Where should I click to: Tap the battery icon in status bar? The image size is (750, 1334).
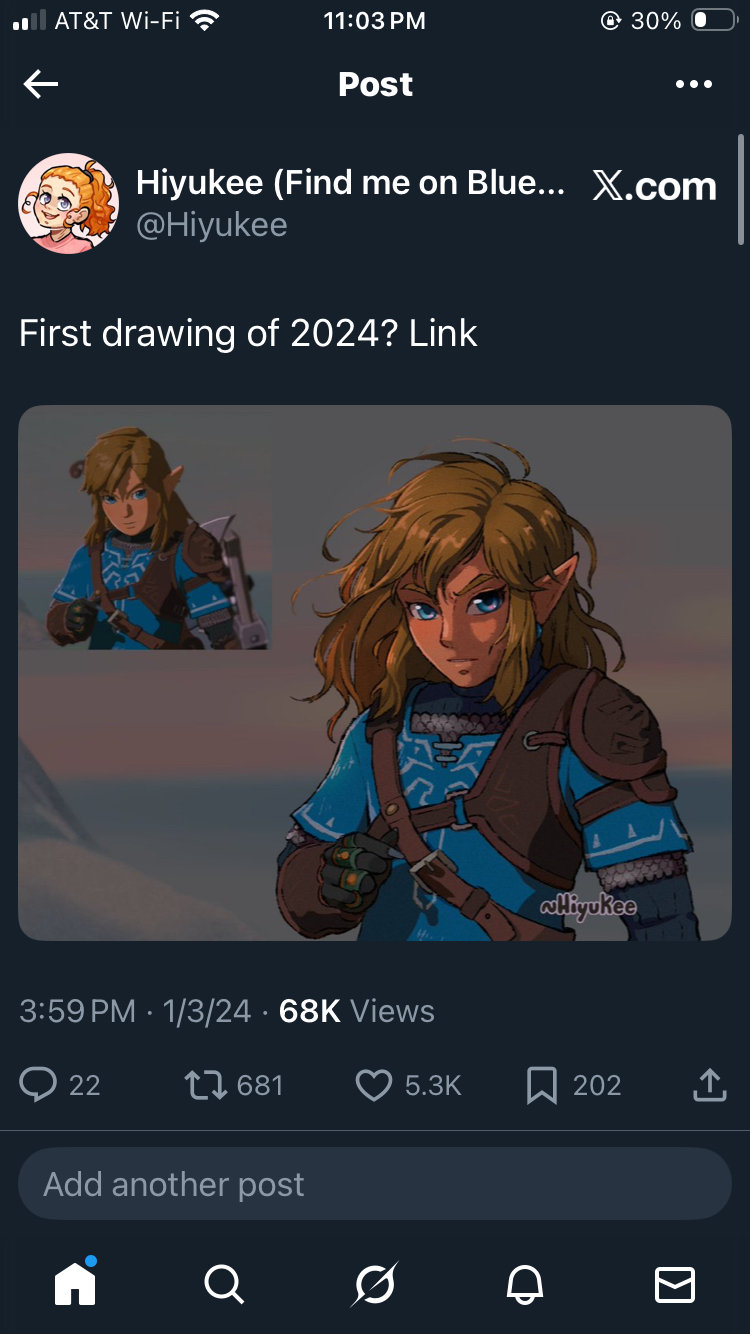713,20
